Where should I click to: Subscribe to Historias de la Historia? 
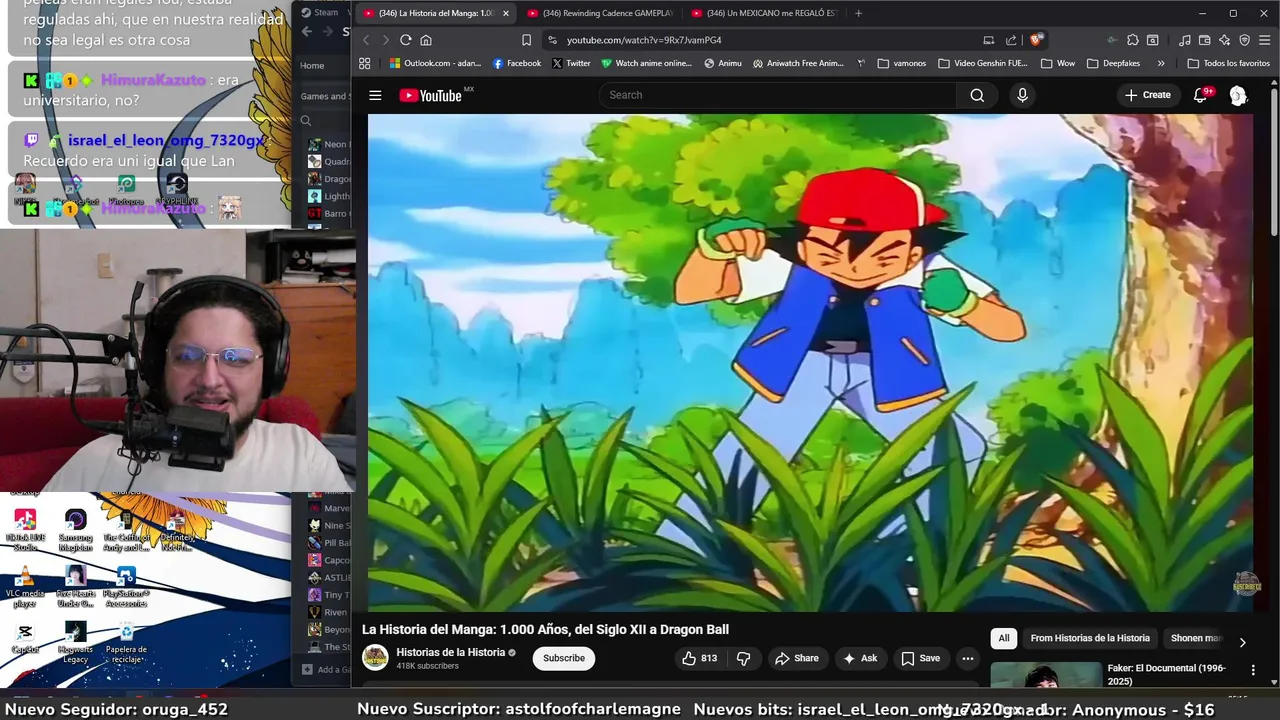click(x=564, y=658)
